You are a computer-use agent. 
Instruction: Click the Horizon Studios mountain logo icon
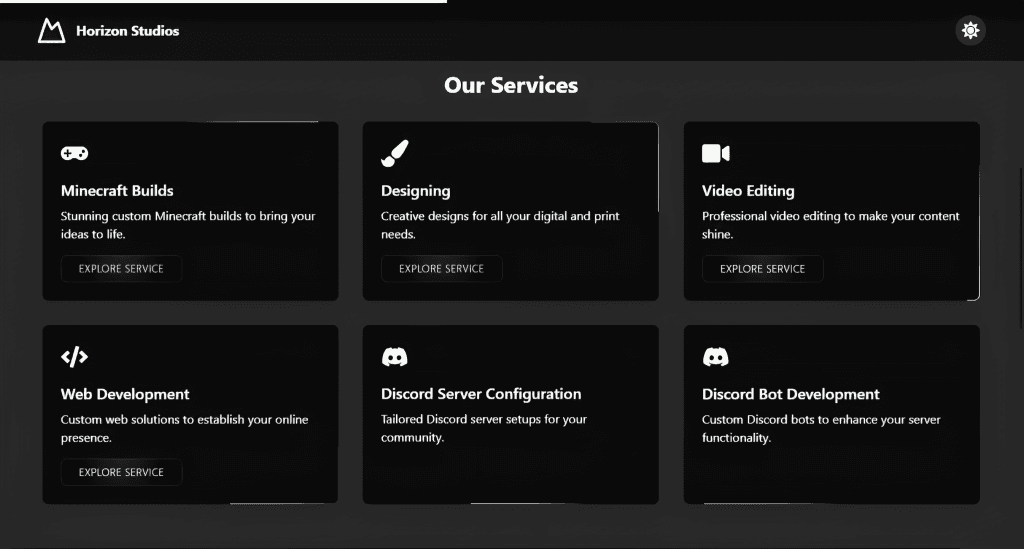51,31
